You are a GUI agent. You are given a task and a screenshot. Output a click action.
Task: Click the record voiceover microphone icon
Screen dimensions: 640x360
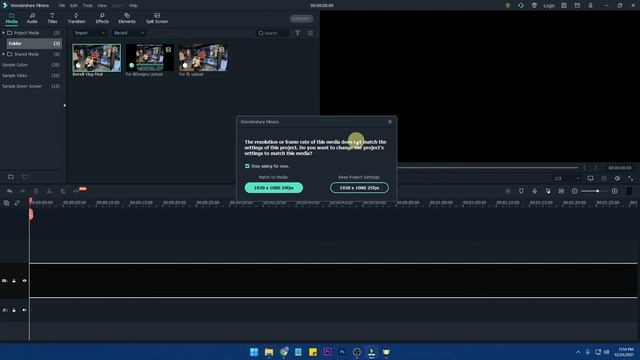coord(535,191)
